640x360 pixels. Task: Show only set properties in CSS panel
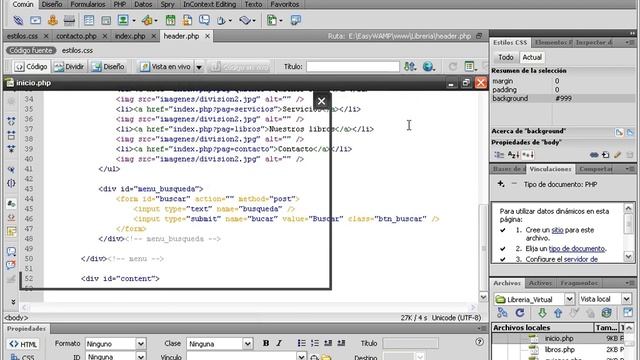point(528,155)
